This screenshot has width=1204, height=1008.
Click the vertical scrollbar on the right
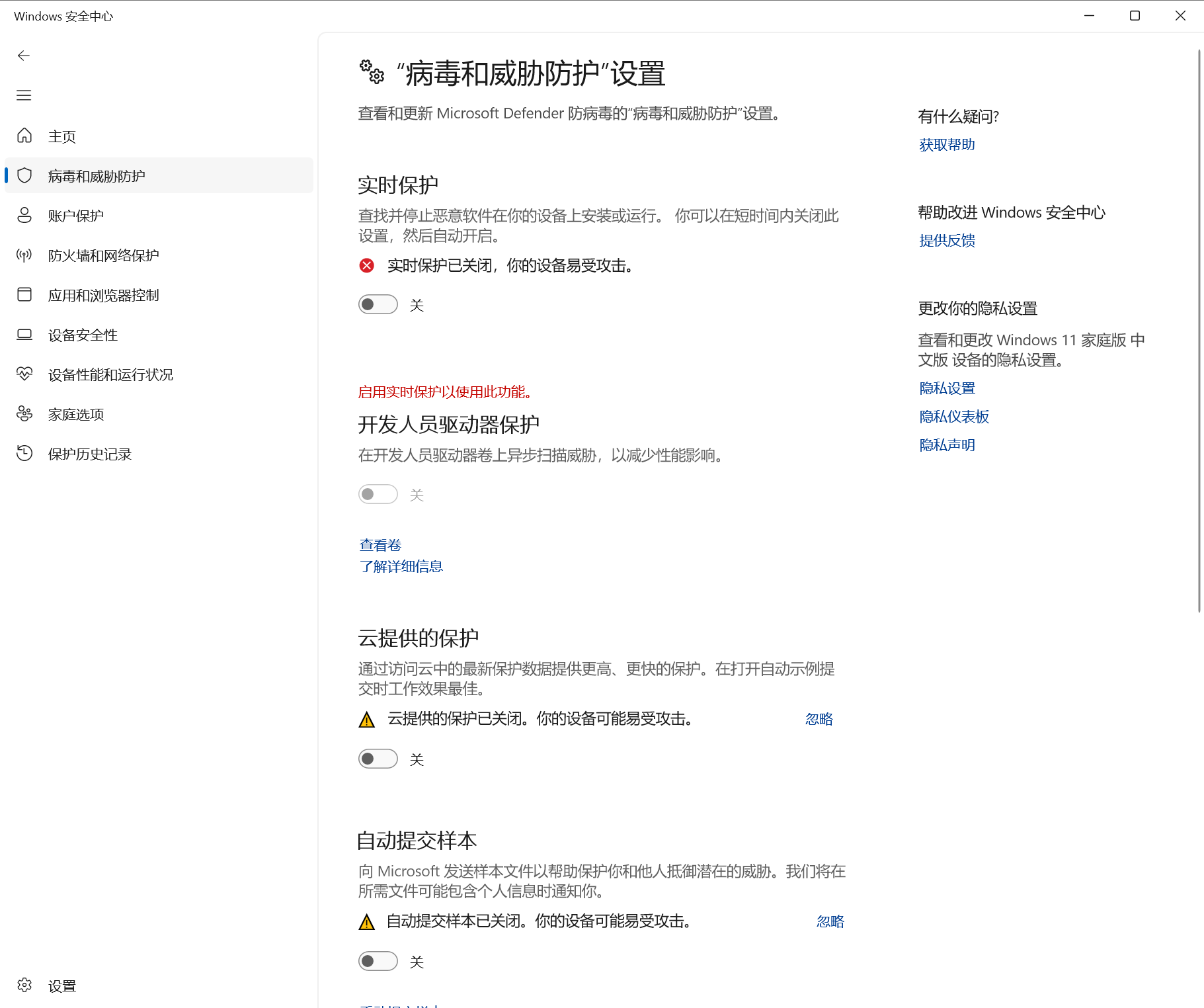click(x=1199, y=331)
